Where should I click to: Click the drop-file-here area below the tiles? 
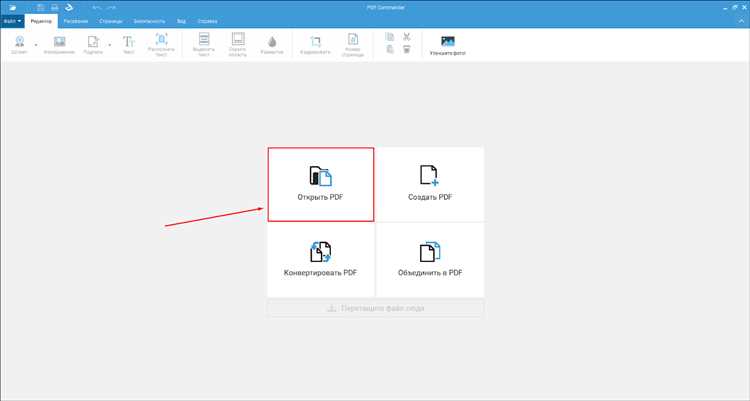(375, 308)
